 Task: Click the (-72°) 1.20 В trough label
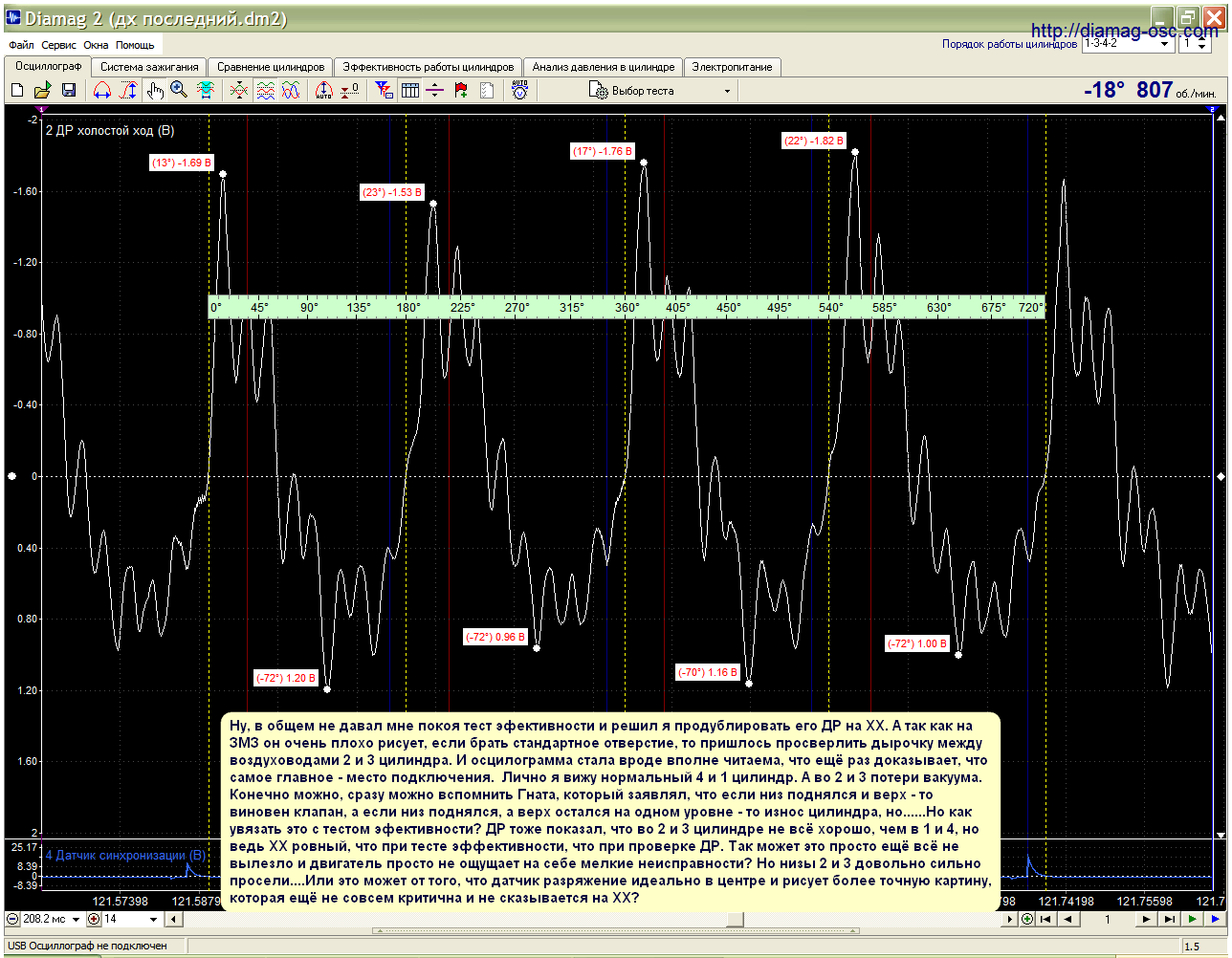(x=286, y=678)
